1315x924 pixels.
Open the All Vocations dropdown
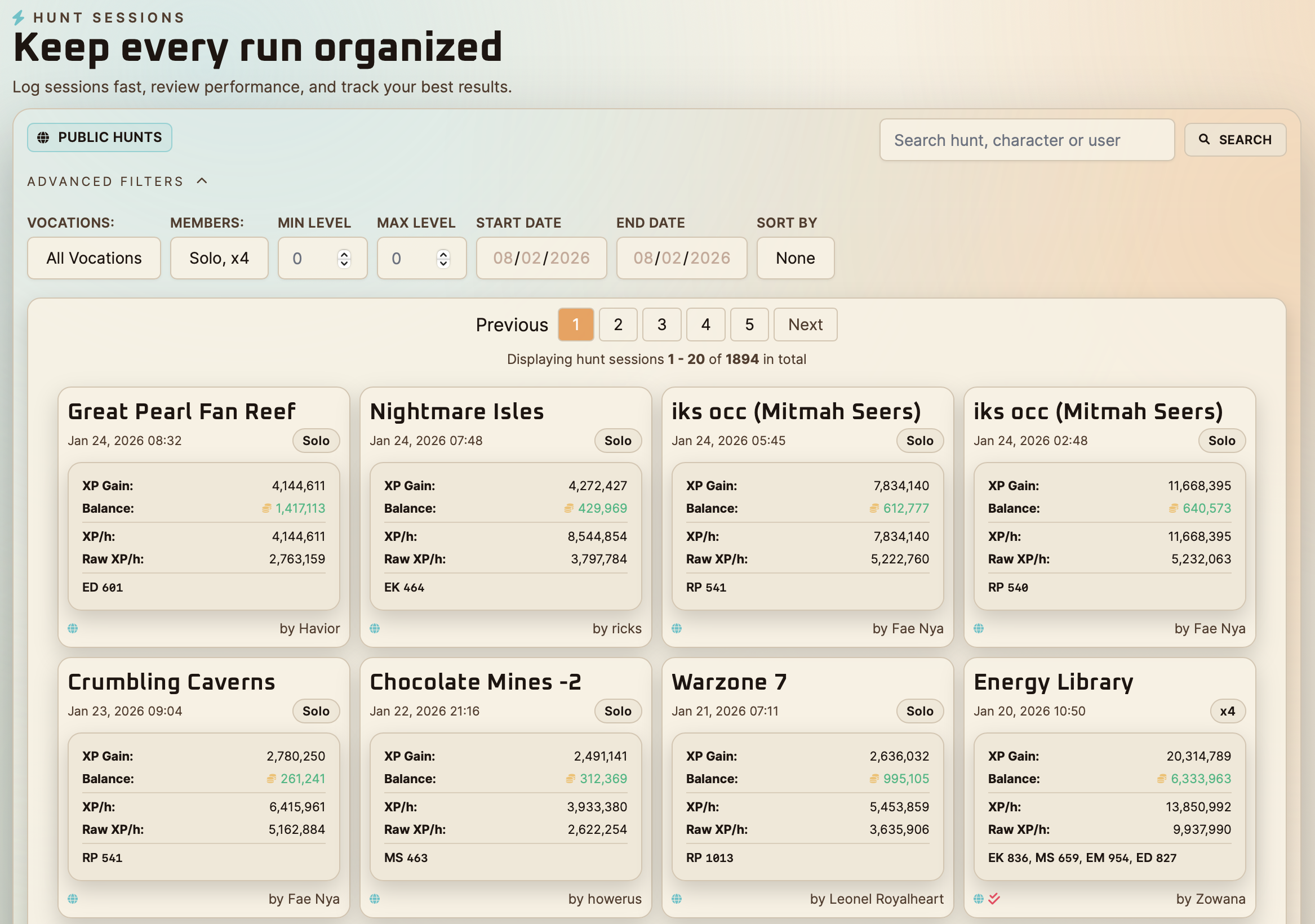(94, 259)
